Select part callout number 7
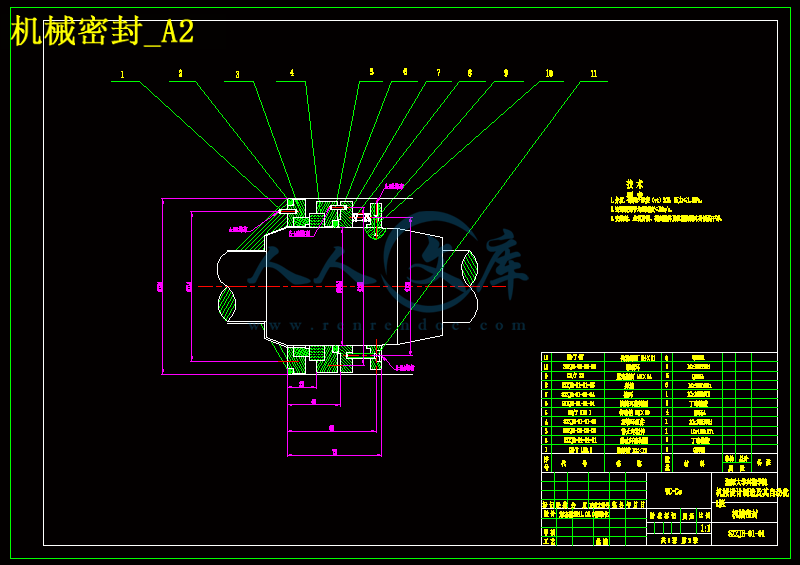 coord(438,73)
